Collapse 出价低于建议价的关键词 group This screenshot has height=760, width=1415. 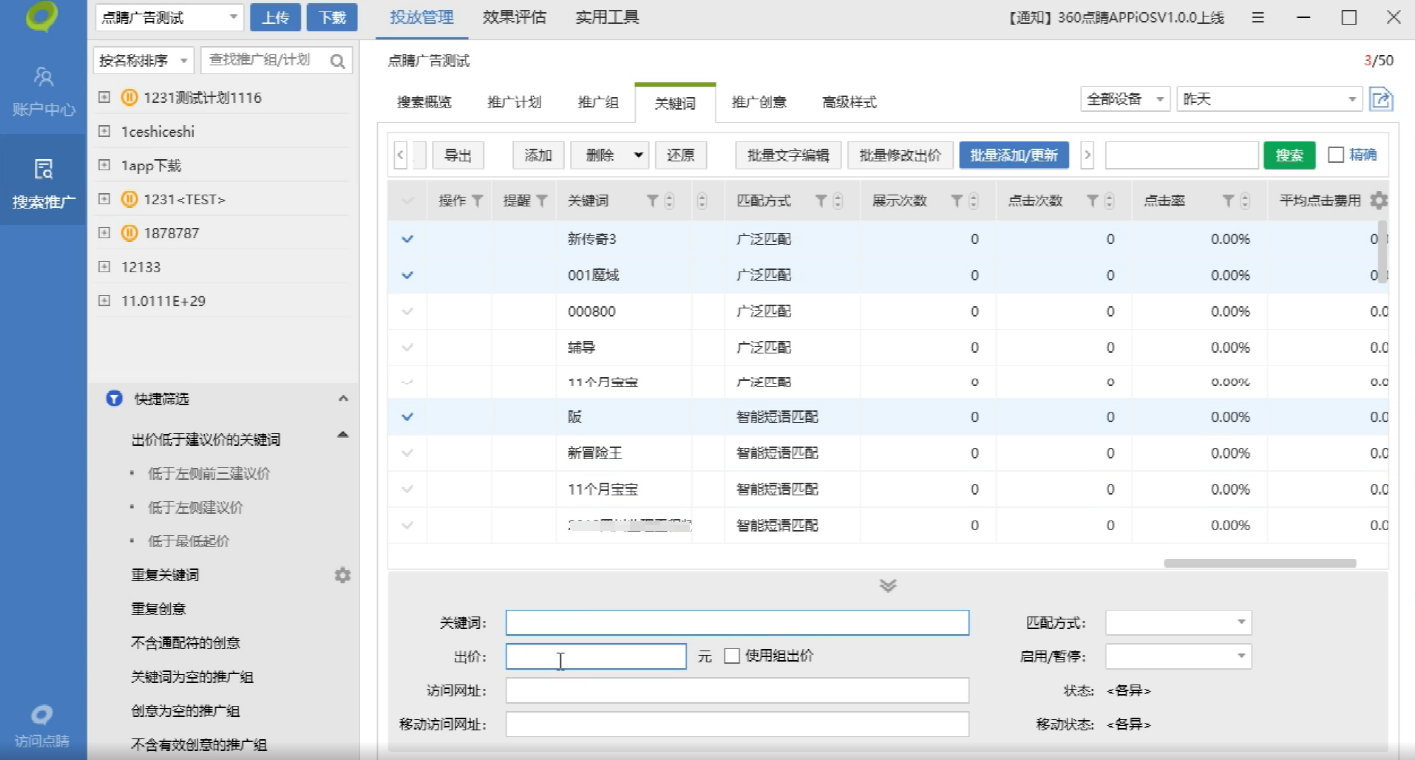[343, 435]
